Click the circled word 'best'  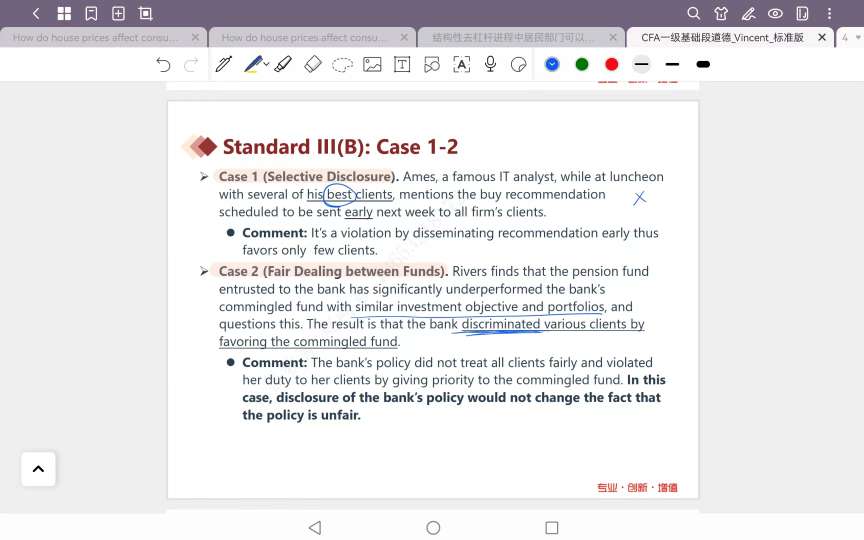coord(339,195)
